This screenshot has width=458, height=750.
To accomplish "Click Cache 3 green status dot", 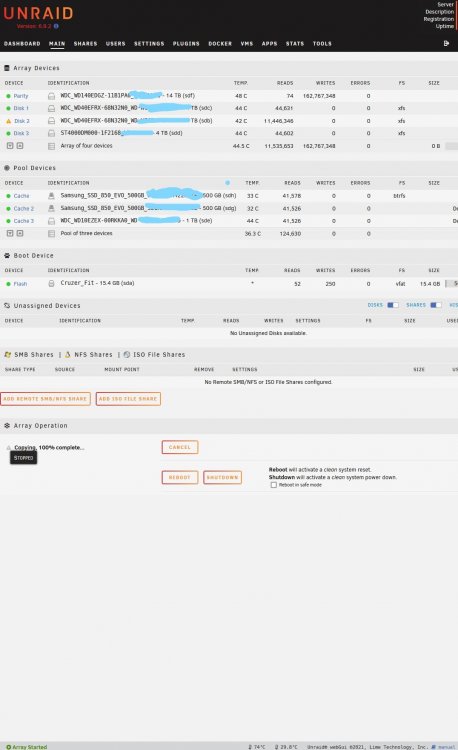I will pos(8,221).
